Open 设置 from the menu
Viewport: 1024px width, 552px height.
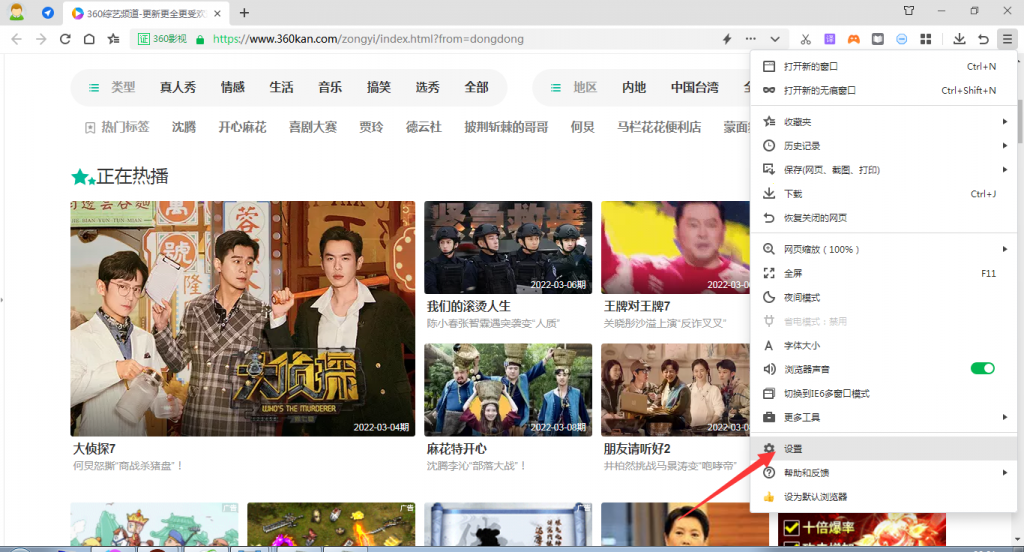tap(884, 449)
